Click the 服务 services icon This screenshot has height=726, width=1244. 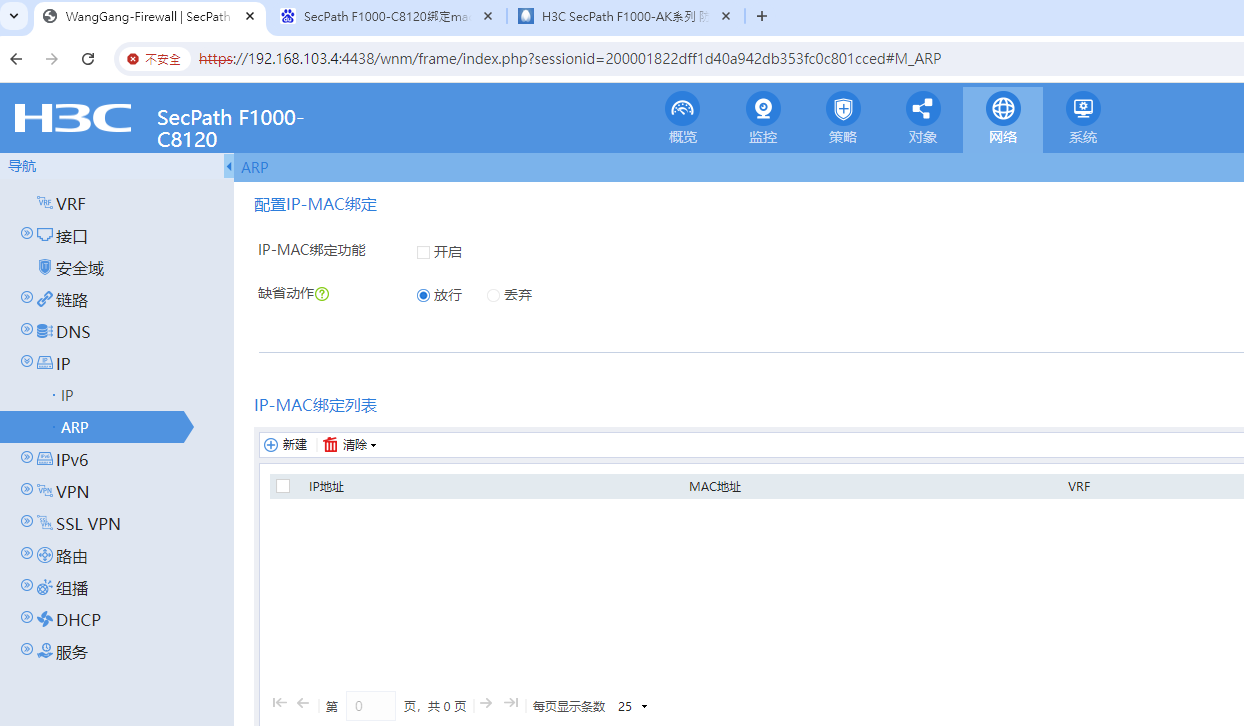[44, 651]
